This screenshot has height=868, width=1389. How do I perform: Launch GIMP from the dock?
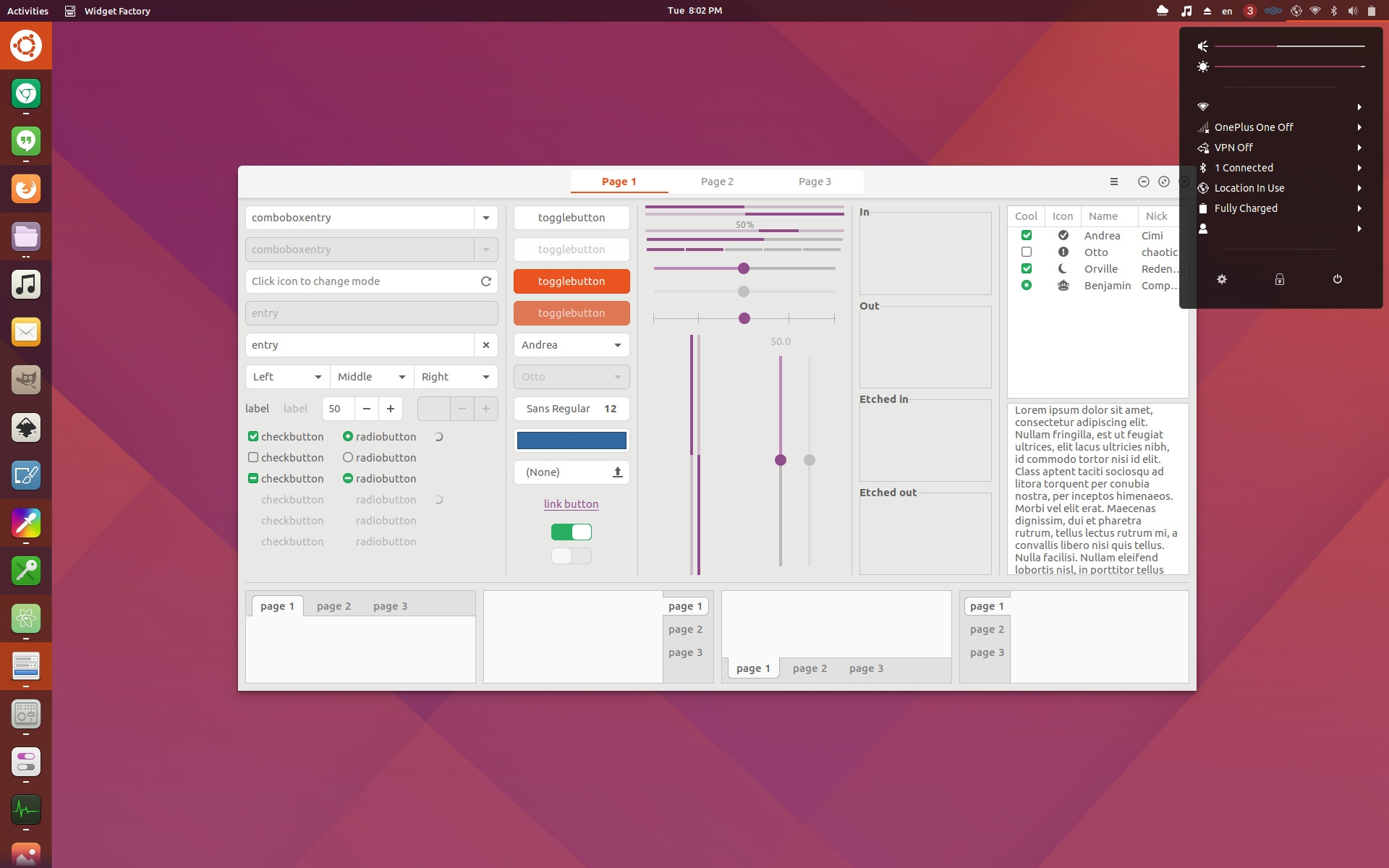[x=26, y=380]
